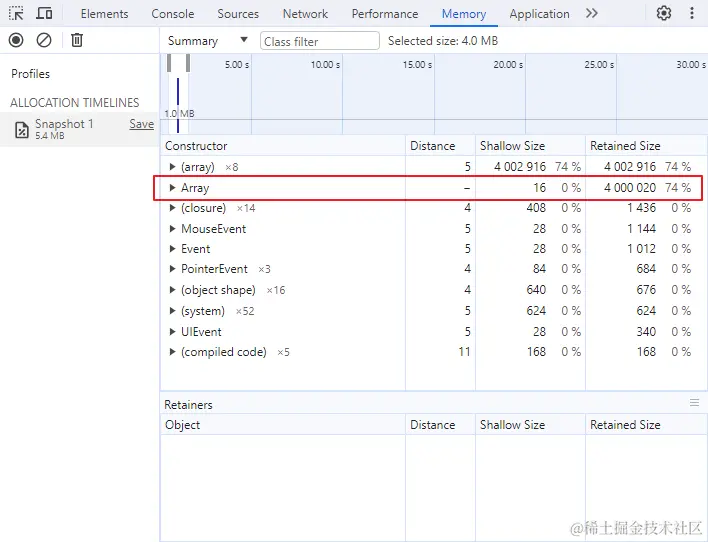Open the Application tab
Screen dimensions: 708x542
(539, 14)
